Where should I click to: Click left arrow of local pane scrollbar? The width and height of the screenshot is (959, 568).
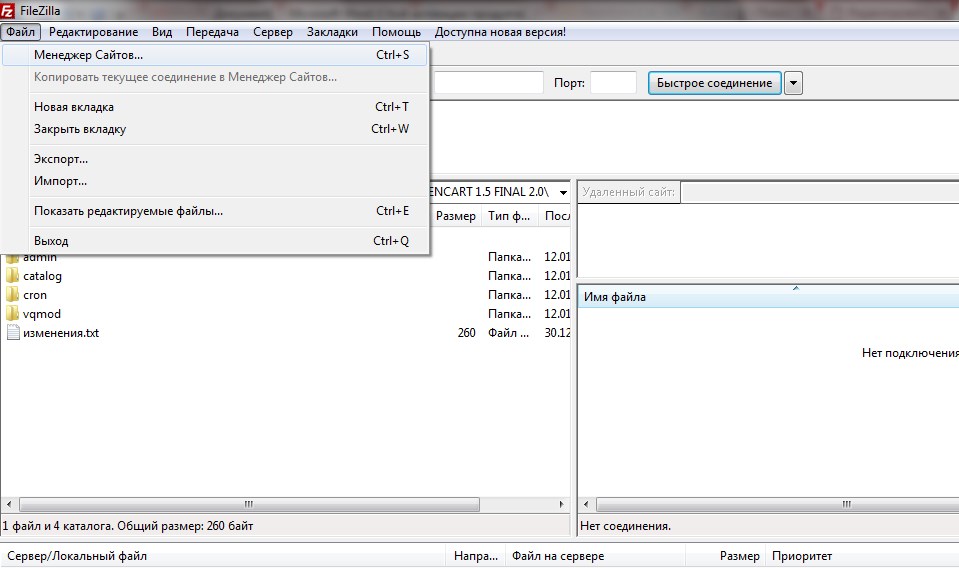click(x=9, y=504)
